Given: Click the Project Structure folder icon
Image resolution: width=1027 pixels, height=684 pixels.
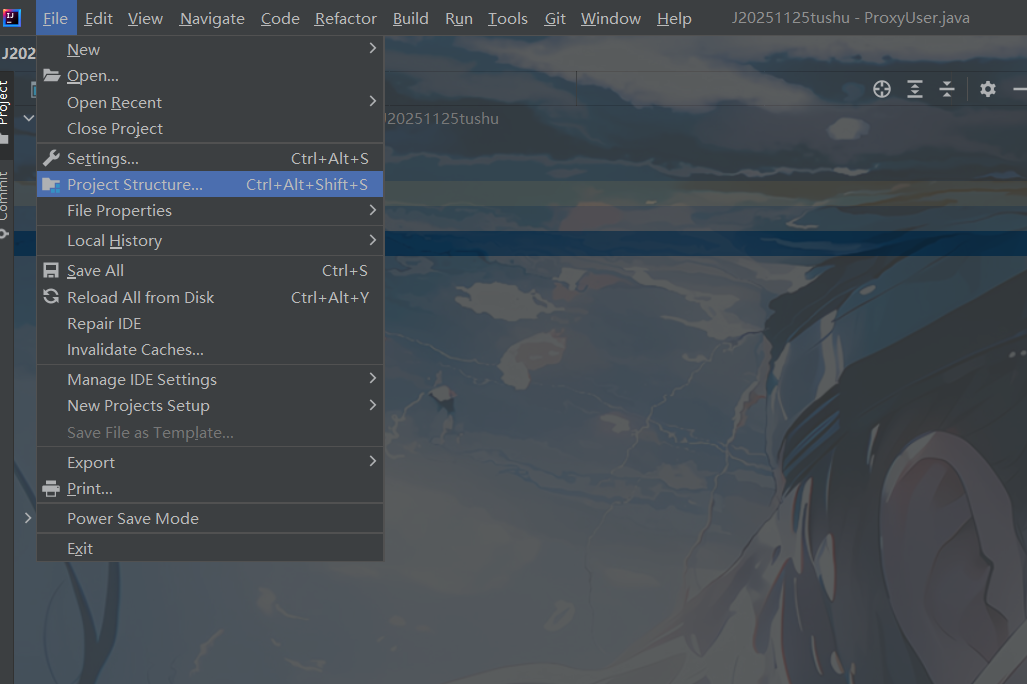Looking at the screenshot, I should [x=51, y=185].
